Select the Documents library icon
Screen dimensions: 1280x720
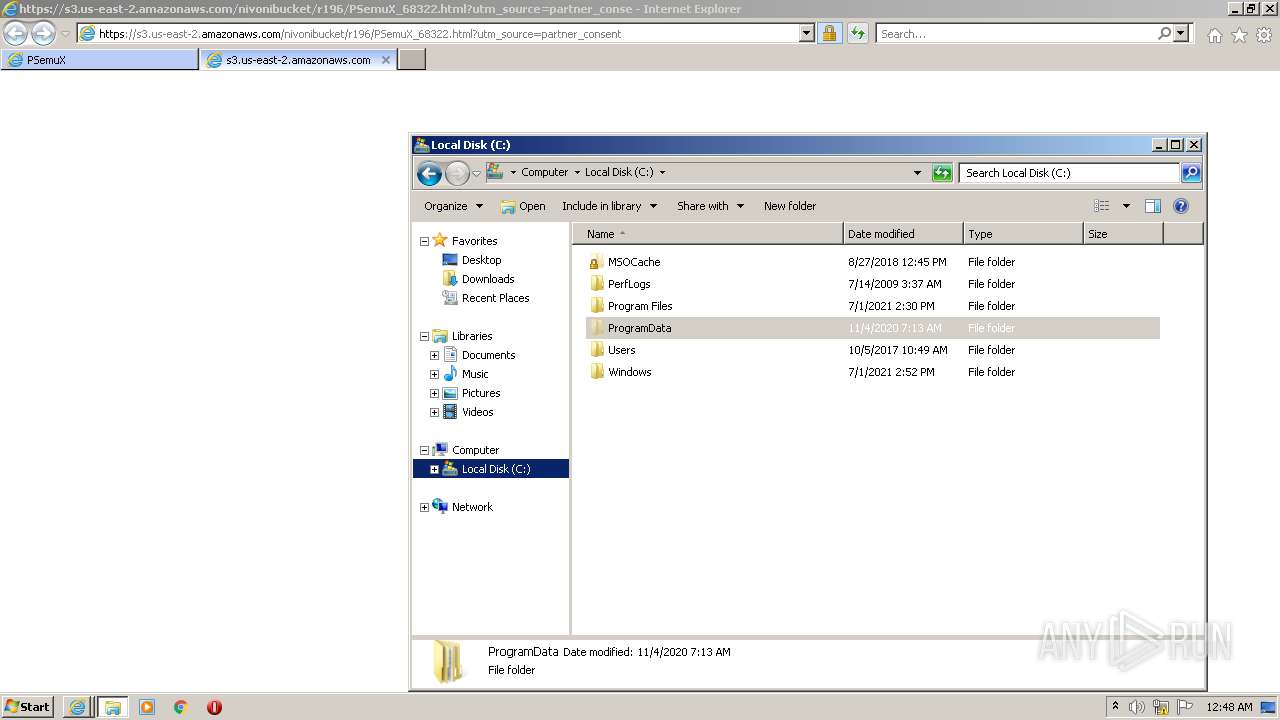(x=450, y=355)
